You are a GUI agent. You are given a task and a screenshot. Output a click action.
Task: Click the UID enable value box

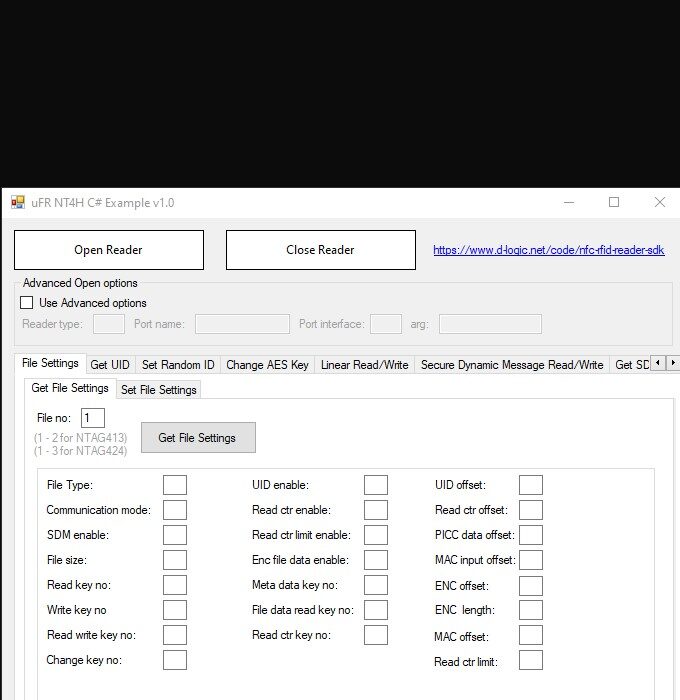point(375,485)
